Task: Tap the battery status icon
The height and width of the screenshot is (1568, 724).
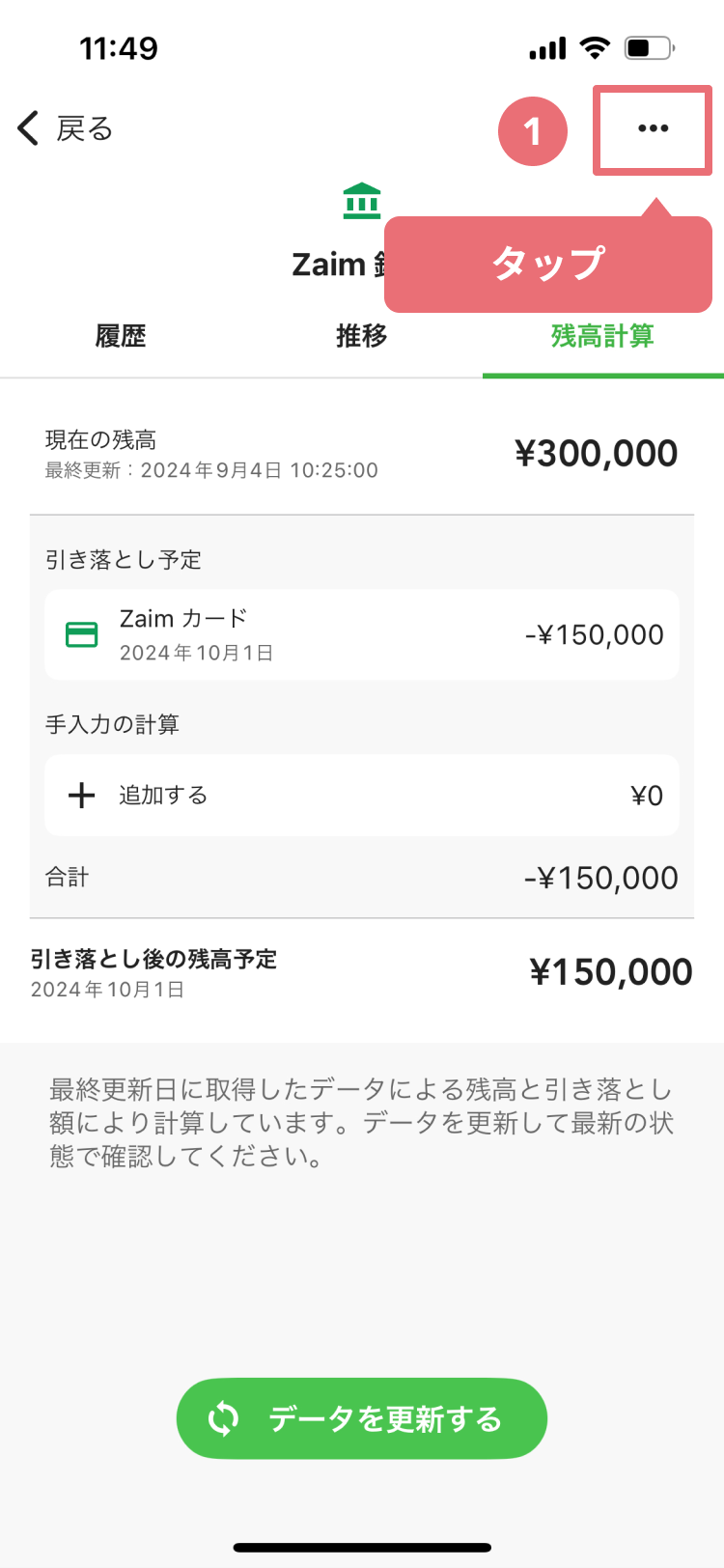Action: pyautogui.click(x=649, y=47)
